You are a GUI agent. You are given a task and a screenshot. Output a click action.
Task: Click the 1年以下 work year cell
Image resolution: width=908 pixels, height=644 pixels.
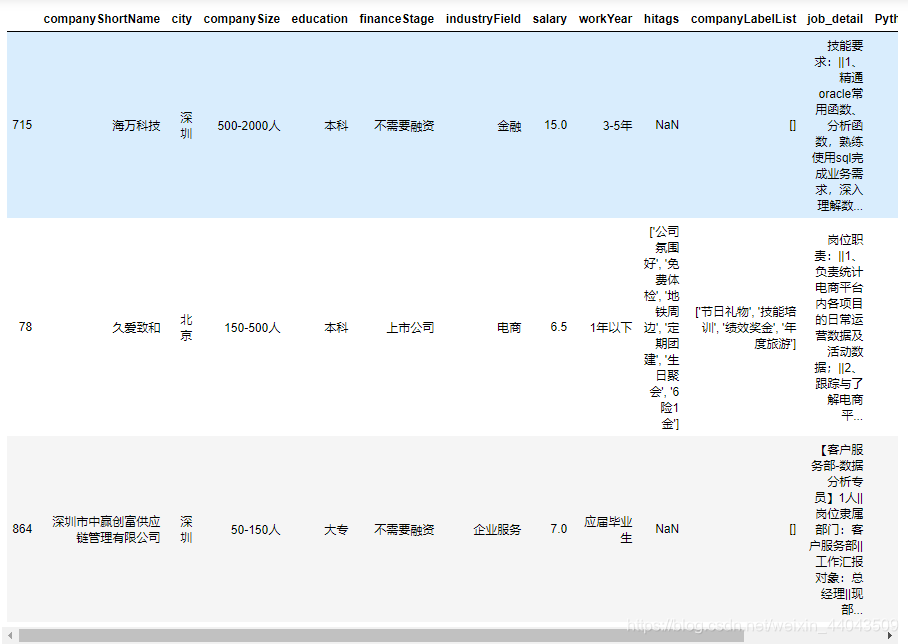[611, 328]
